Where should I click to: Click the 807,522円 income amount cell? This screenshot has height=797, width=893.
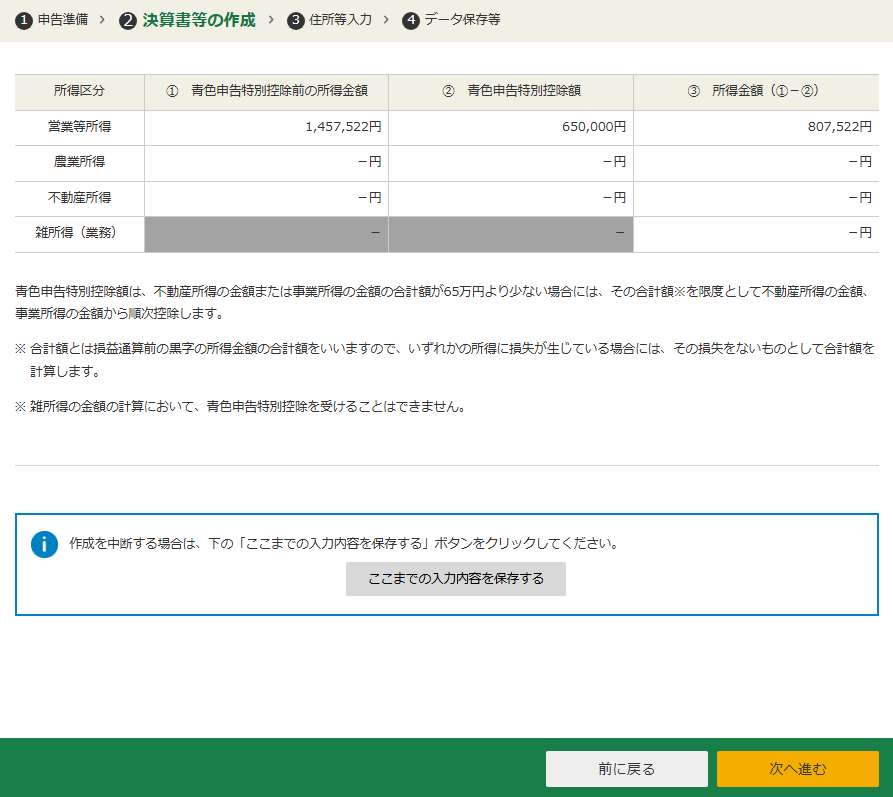pos(832,127)
